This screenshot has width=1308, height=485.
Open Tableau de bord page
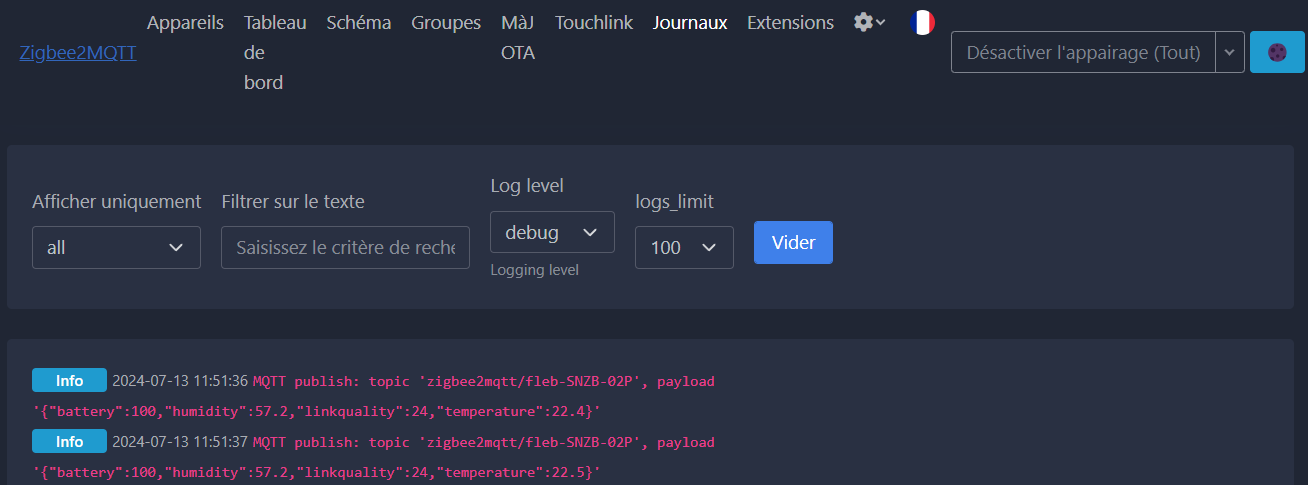[x=275, y=52]
